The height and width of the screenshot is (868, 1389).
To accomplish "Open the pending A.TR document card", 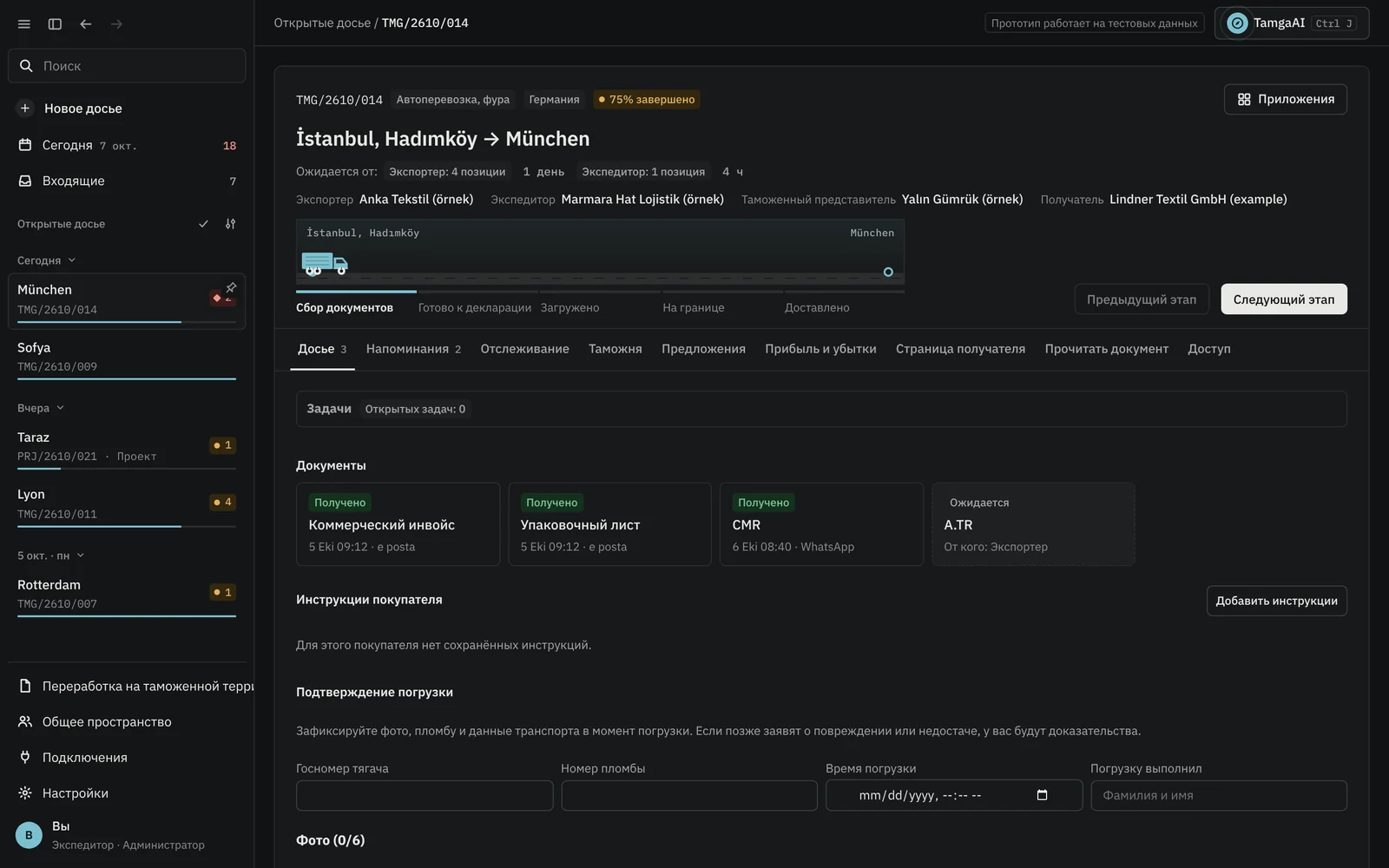I will pos(1033,524).
